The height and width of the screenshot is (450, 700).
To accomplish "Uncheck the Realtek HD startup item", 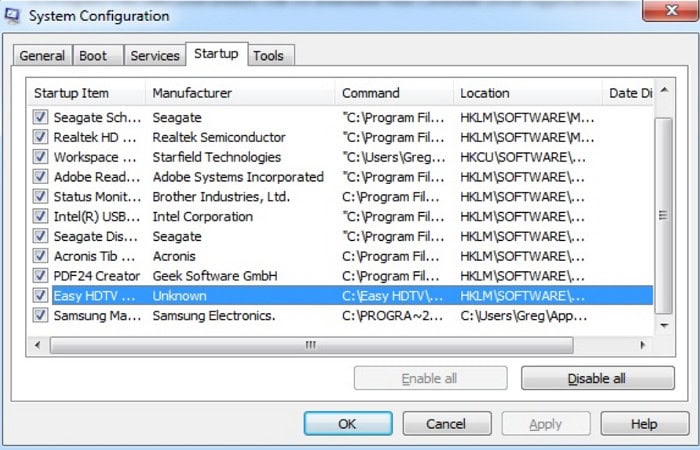I will [40, 137].
